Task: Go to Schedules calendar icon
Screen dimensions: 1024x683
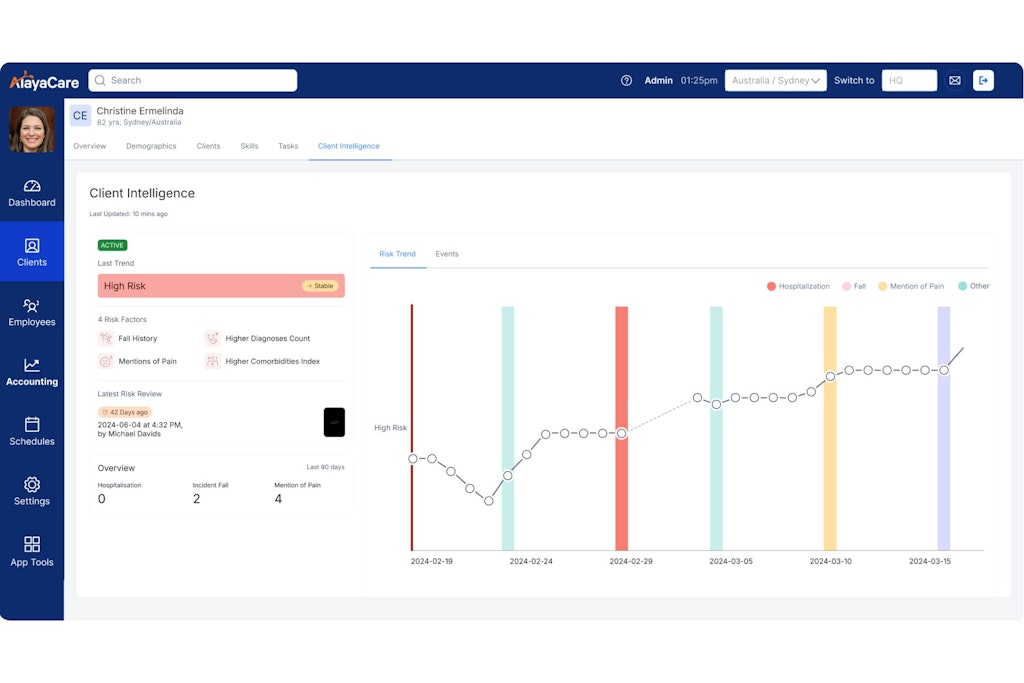Action: pos(32,425)
